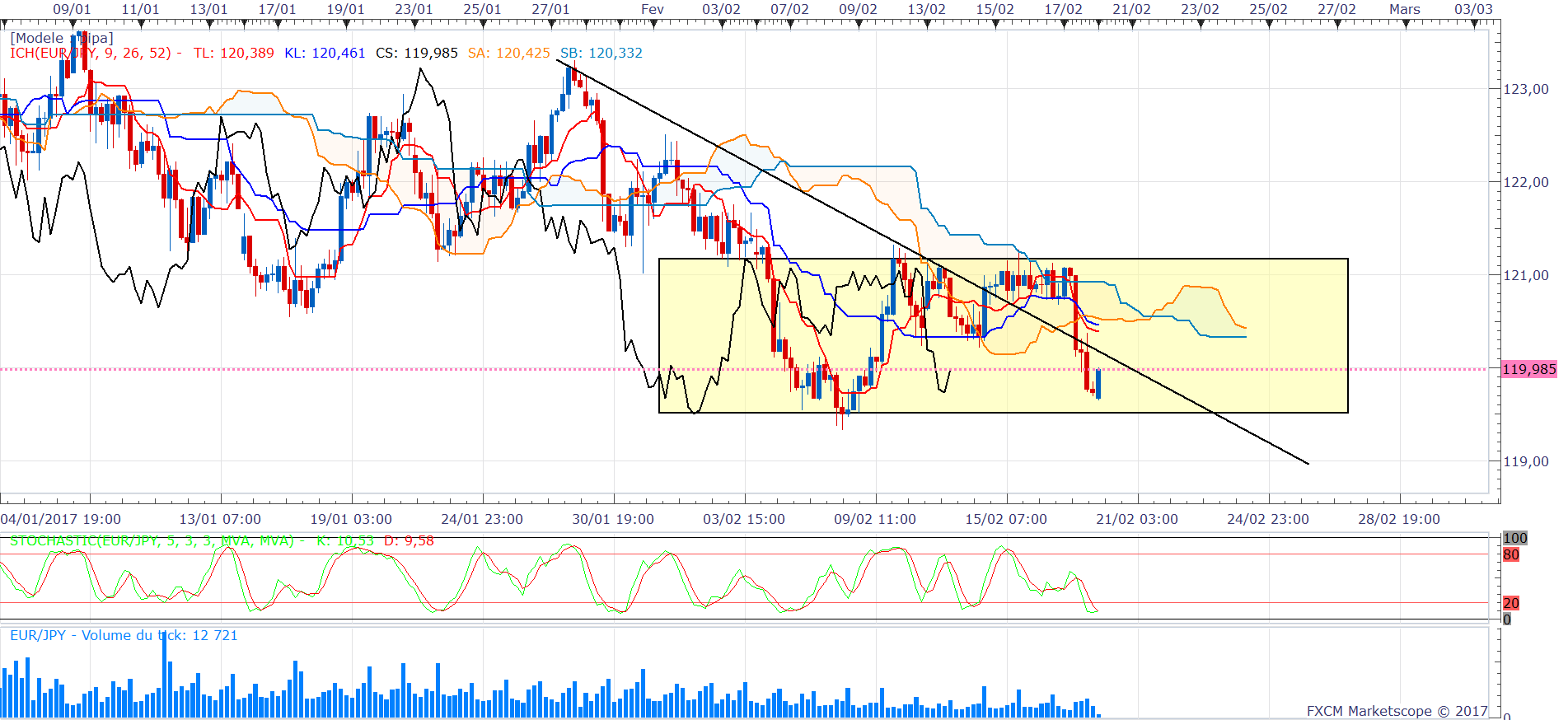Click the 03/02 15:00 time label
This screenshot has width=1568, height=720.
pos(744,519)
